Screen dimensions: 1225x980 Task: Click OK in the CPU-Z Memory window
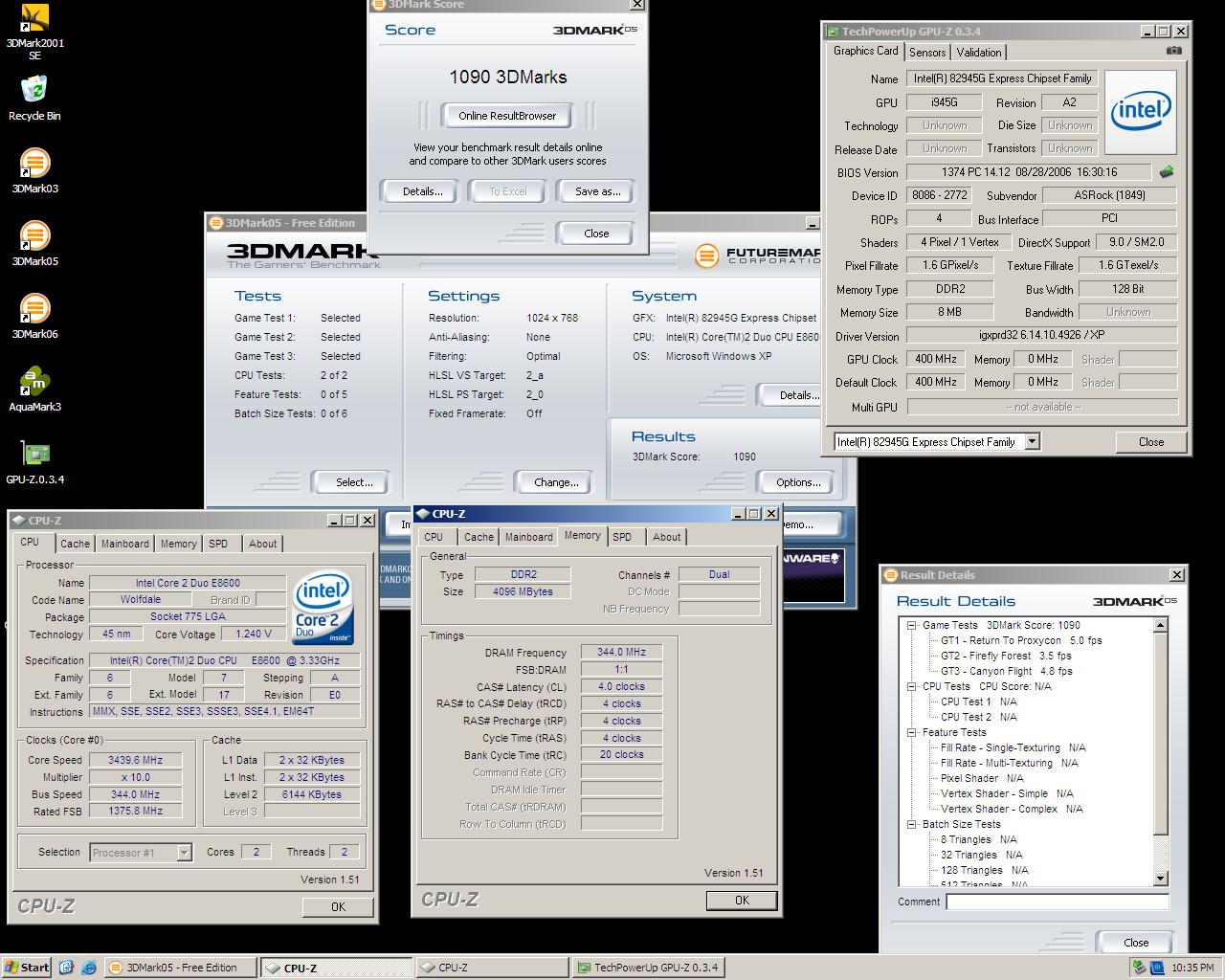click(x=742, y=900)
